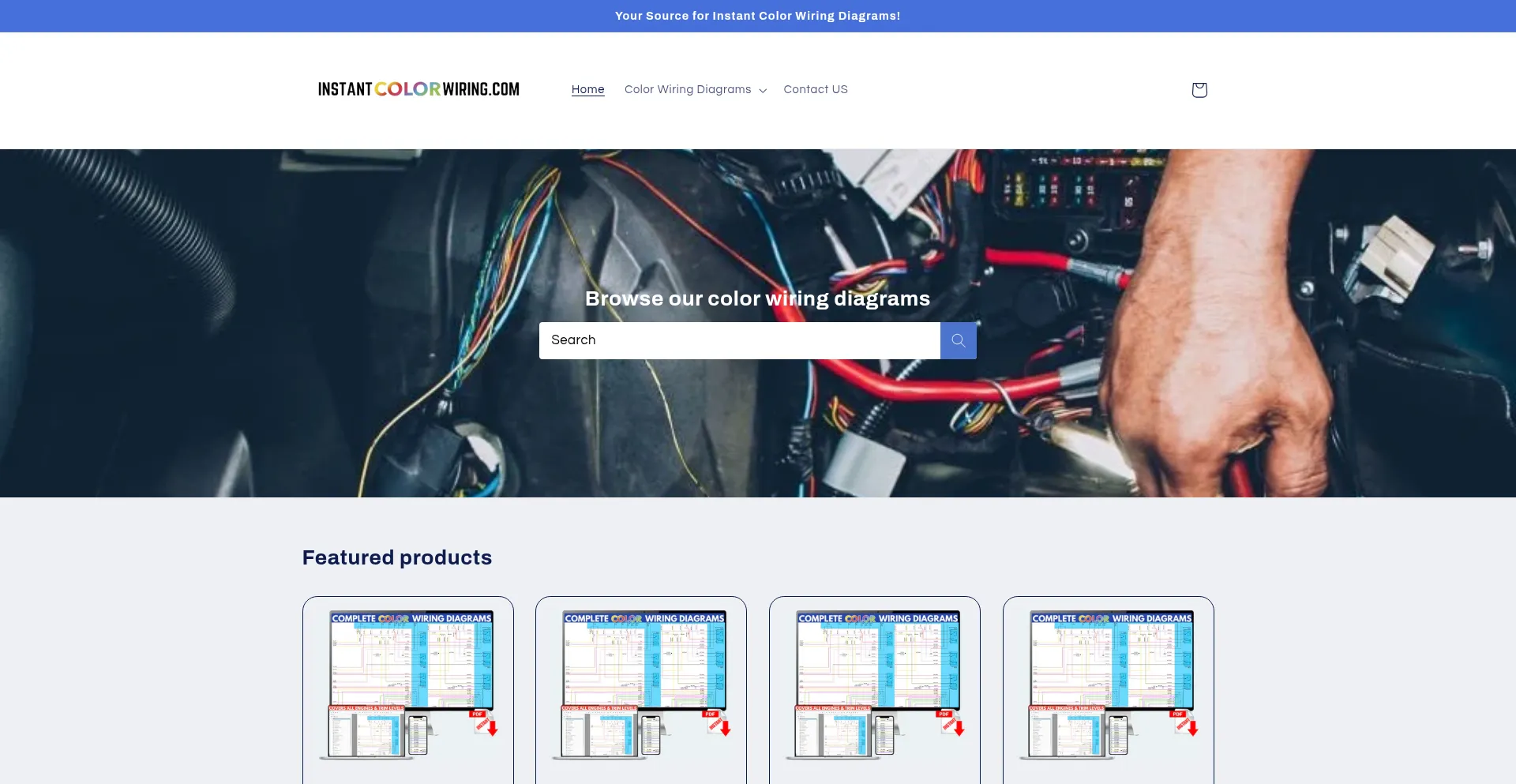The image size is (1516, 784).
Task: Go to the Home page link
Action: tap(587, 89)
